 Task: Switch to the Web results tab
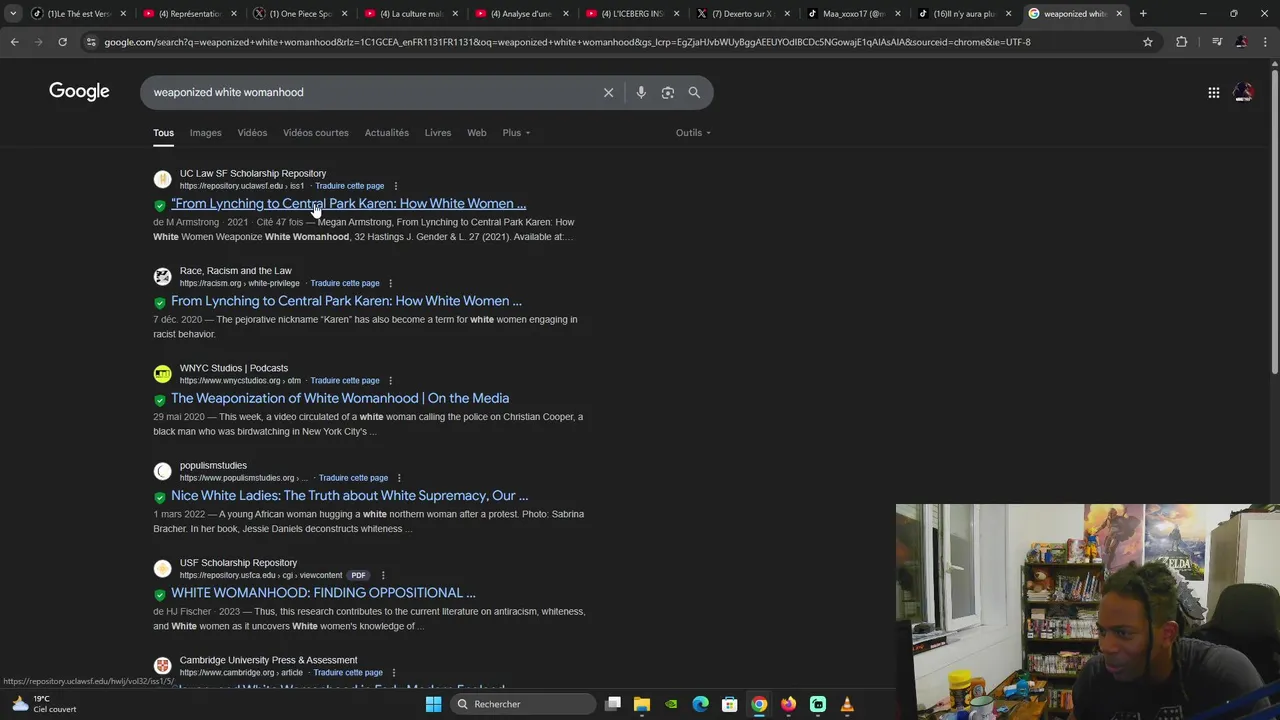point(477,133)
